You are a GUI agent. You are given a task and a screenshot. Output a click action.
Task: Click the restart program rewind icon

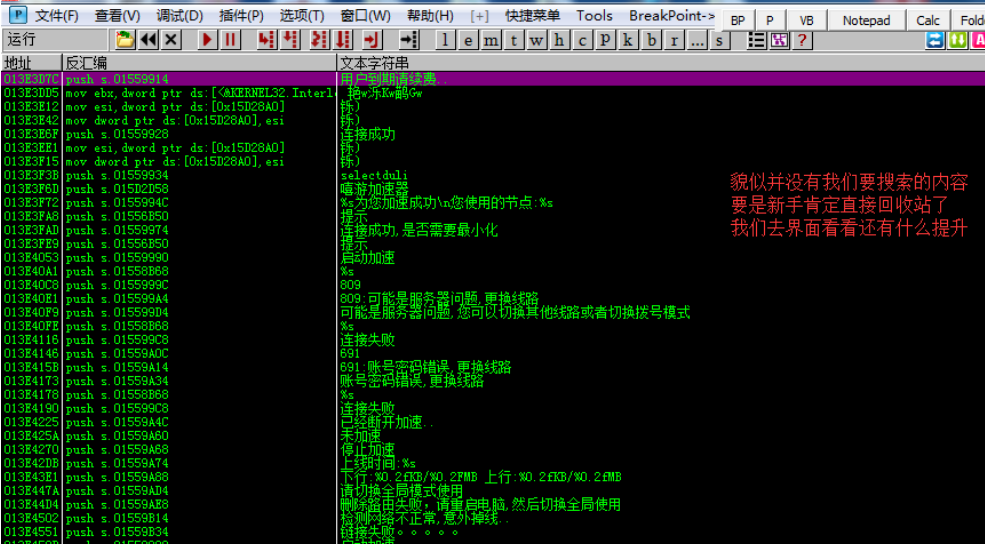point(148,40)
